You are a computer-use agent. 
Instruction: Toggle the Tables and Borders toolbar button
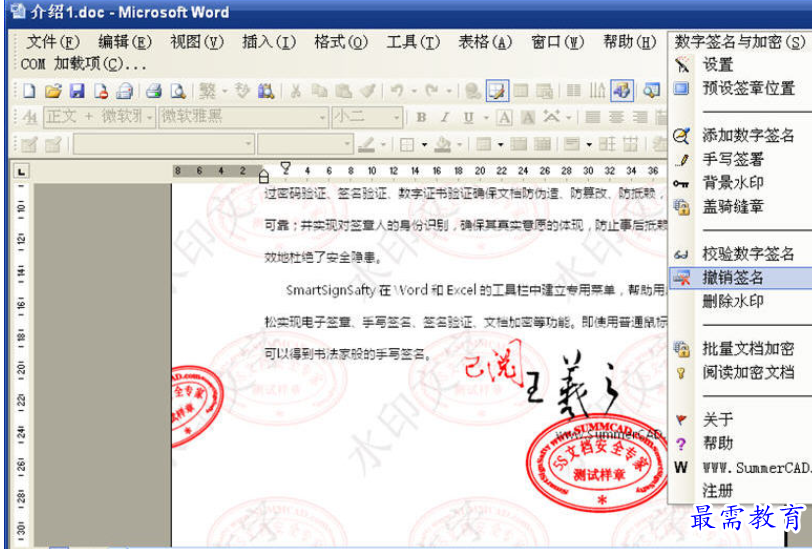pos(497,91)
